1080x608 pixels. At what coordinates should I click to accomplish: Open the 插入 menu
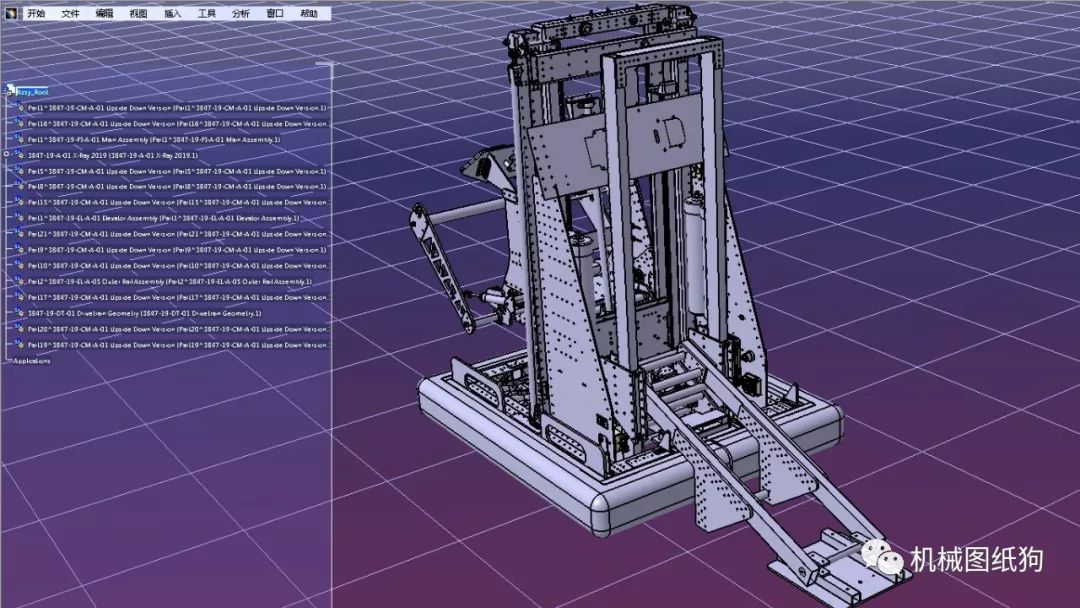pyautogui.click(x=173, y=13)
